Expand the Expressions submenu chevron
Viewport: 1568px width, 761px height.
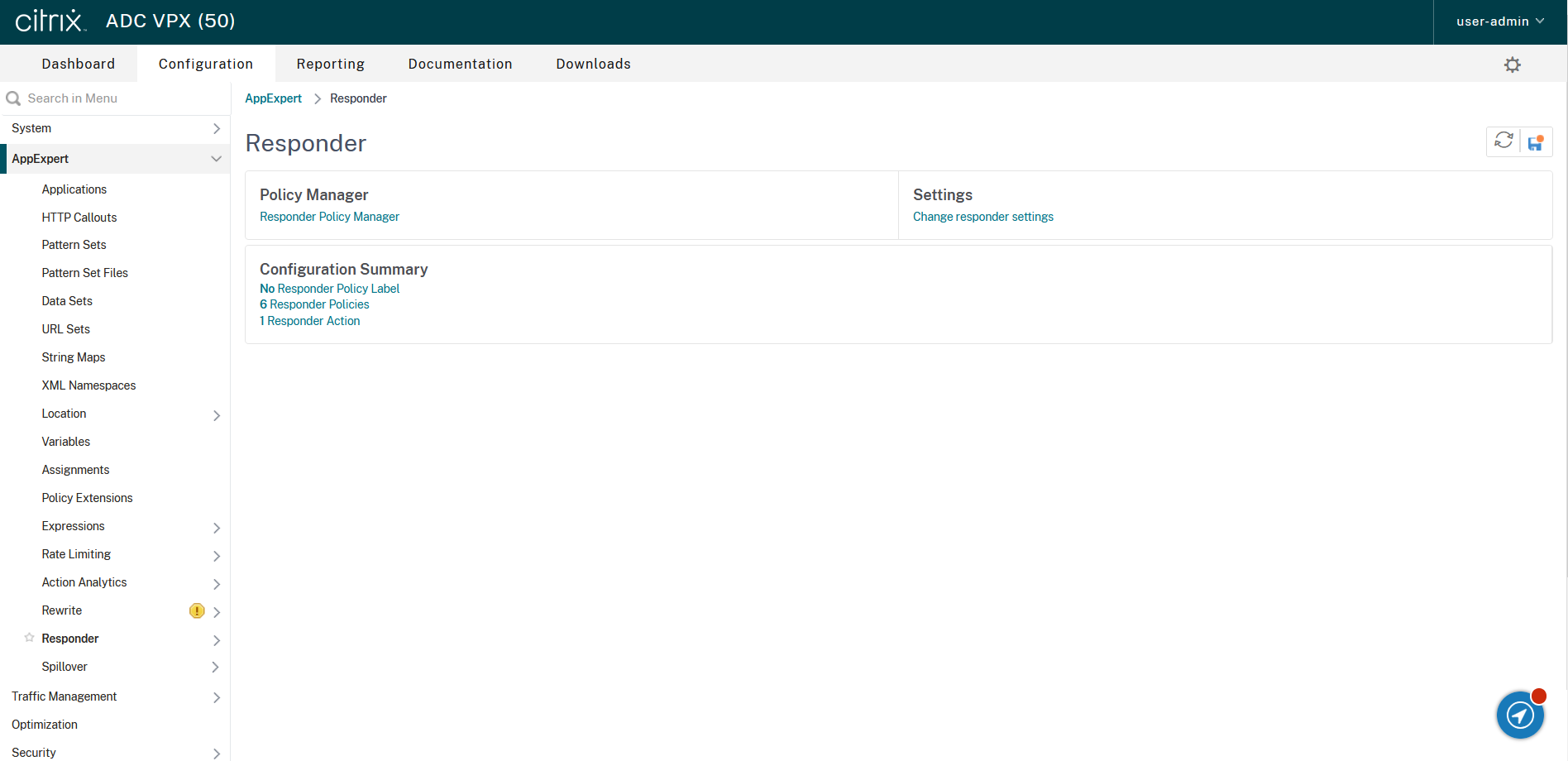[x=217, y=528]
